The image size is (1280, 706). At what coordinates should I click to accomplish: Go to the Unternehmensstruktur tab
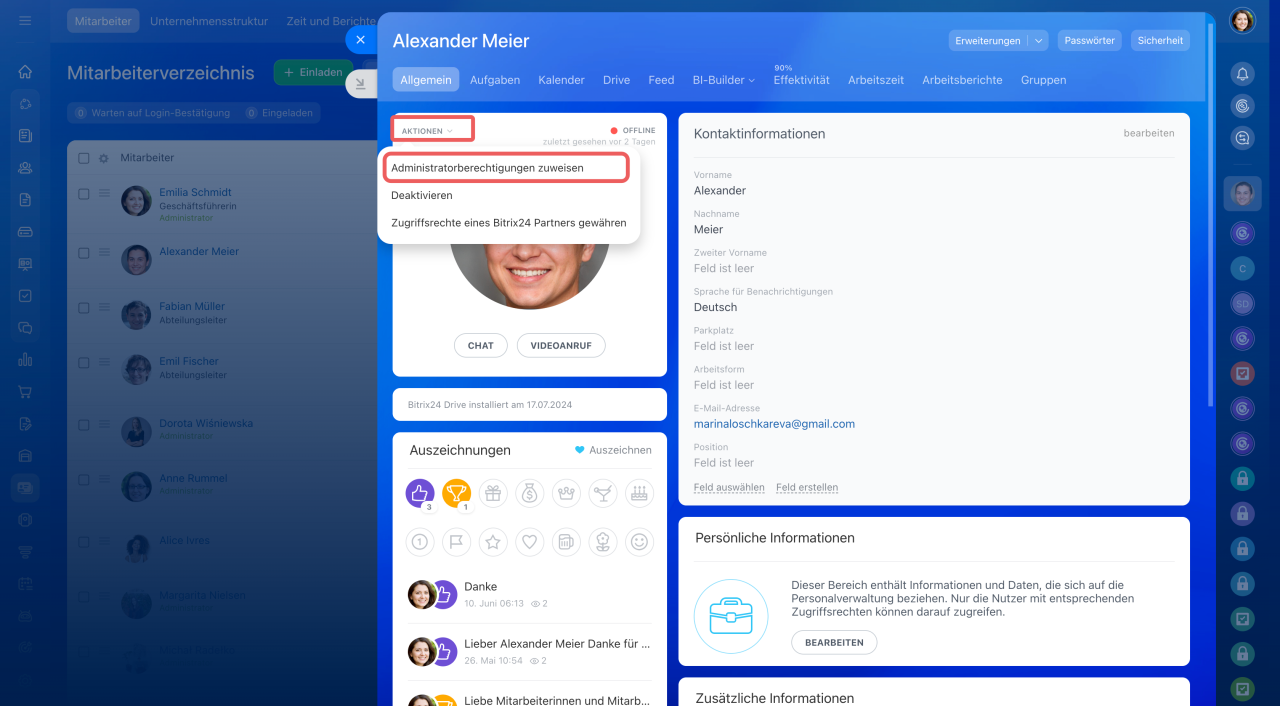pyautogui.click(x=209, y=20)
